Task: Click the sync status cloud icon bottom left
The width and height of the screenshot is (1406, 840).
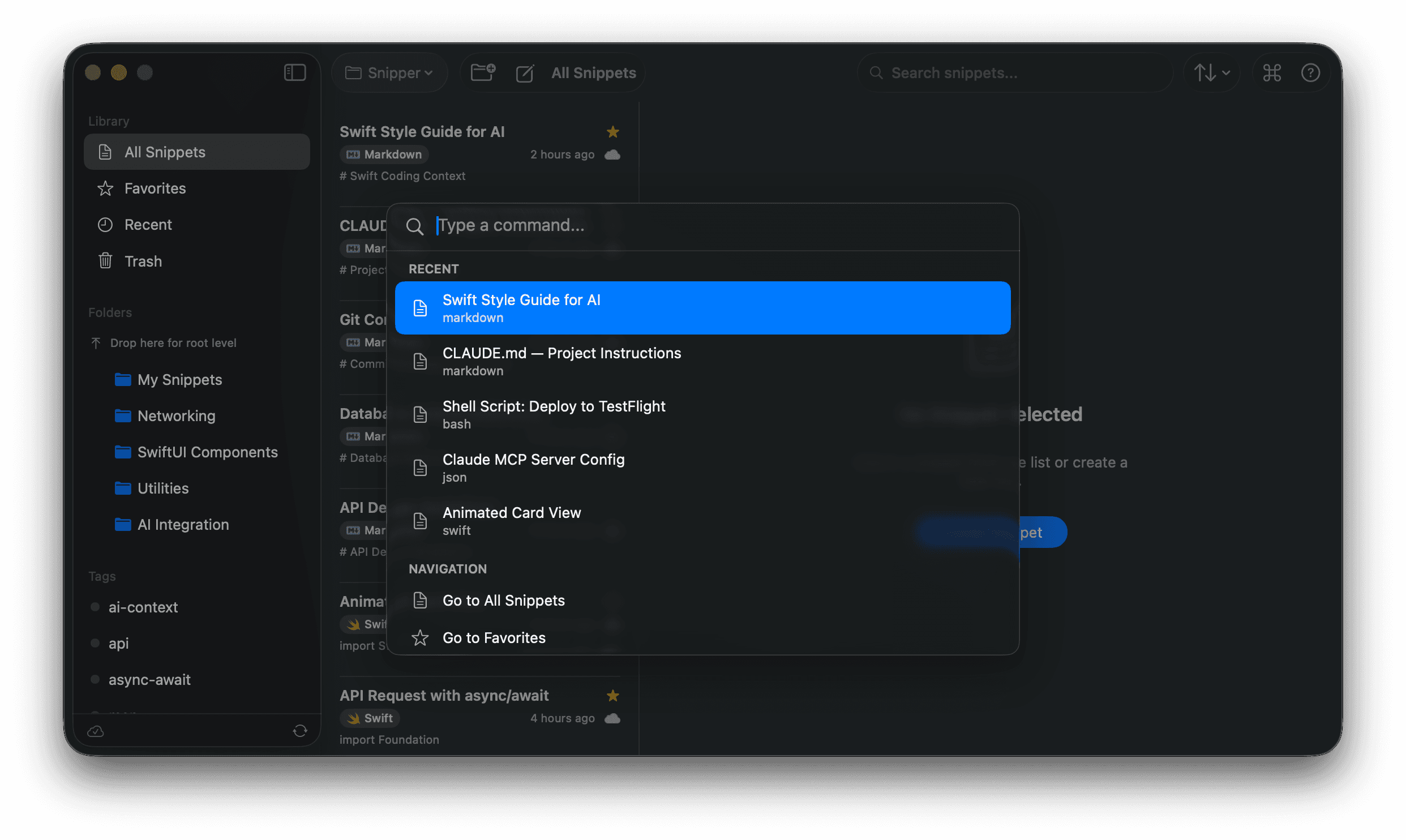Action: point(96,731)
